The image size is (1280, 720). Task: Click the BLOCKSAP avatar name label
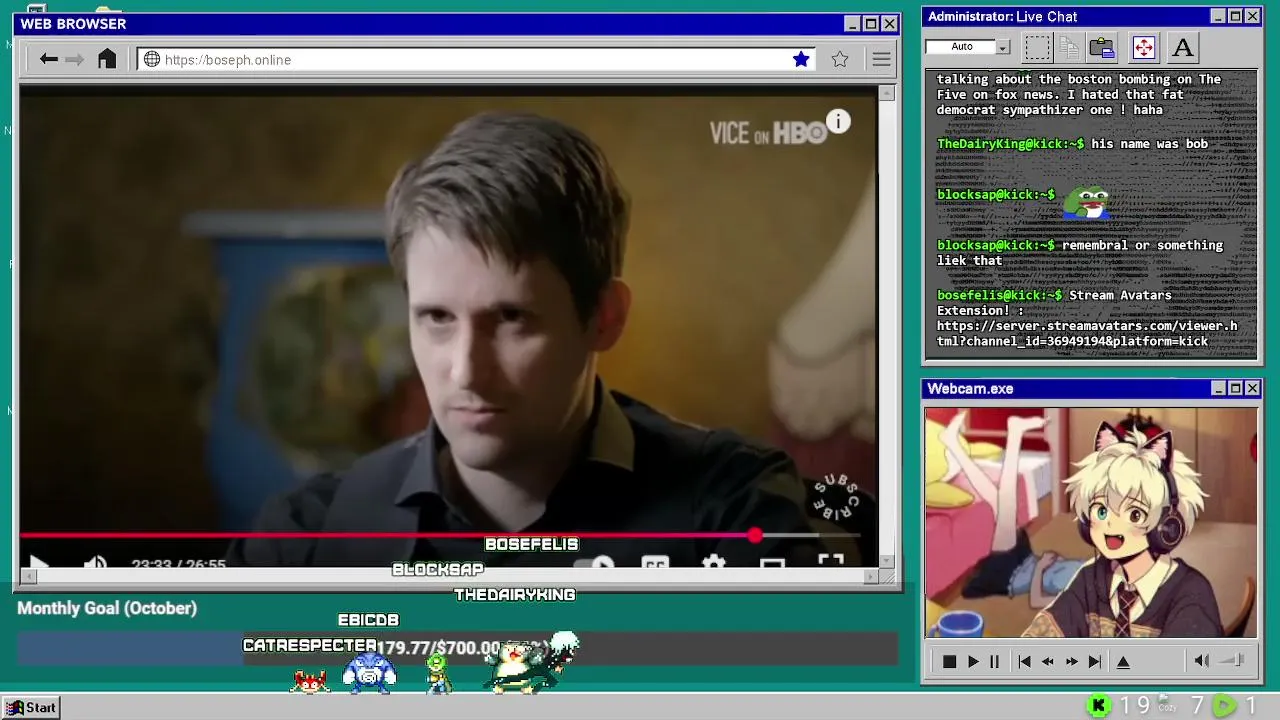438,569
